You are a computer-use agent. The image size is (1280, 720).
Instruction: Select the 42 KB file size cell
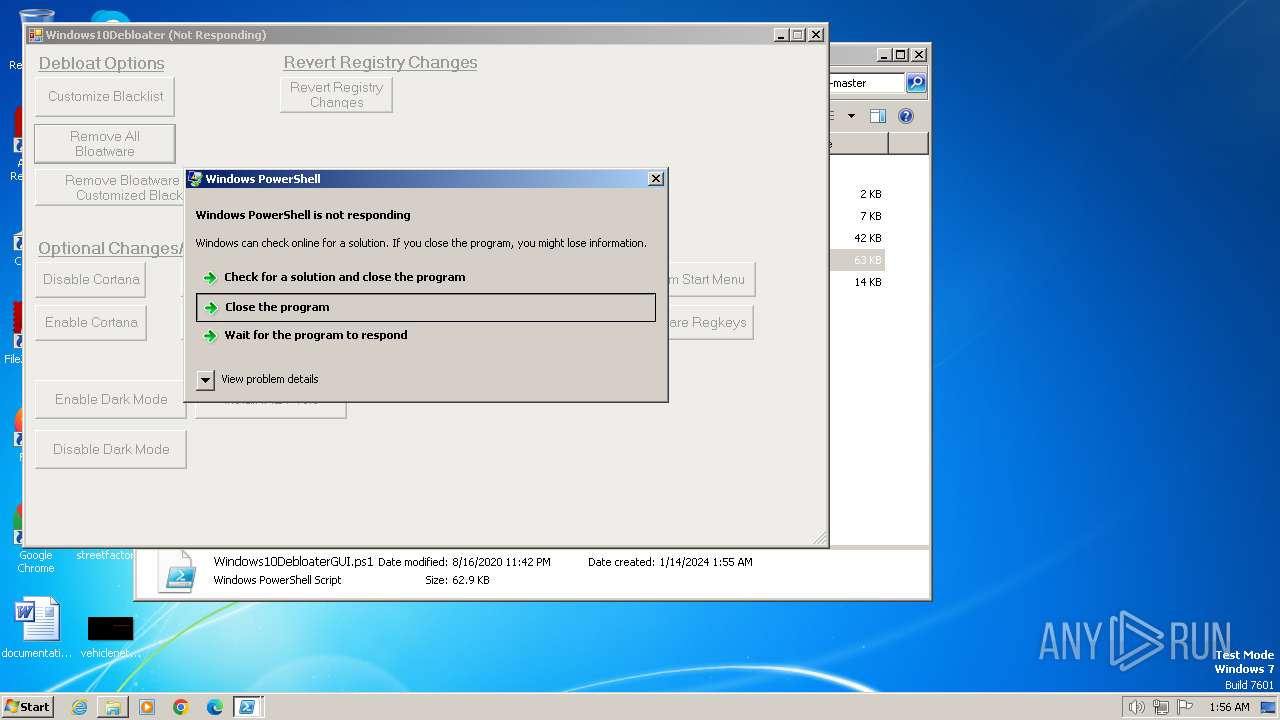[x=867, y=238]
